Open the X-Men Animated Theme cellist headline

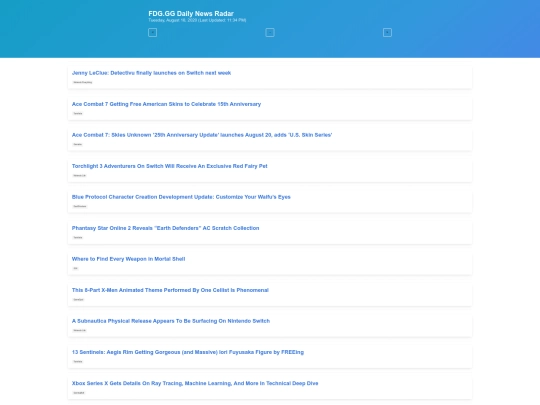[x=170, y=290]
